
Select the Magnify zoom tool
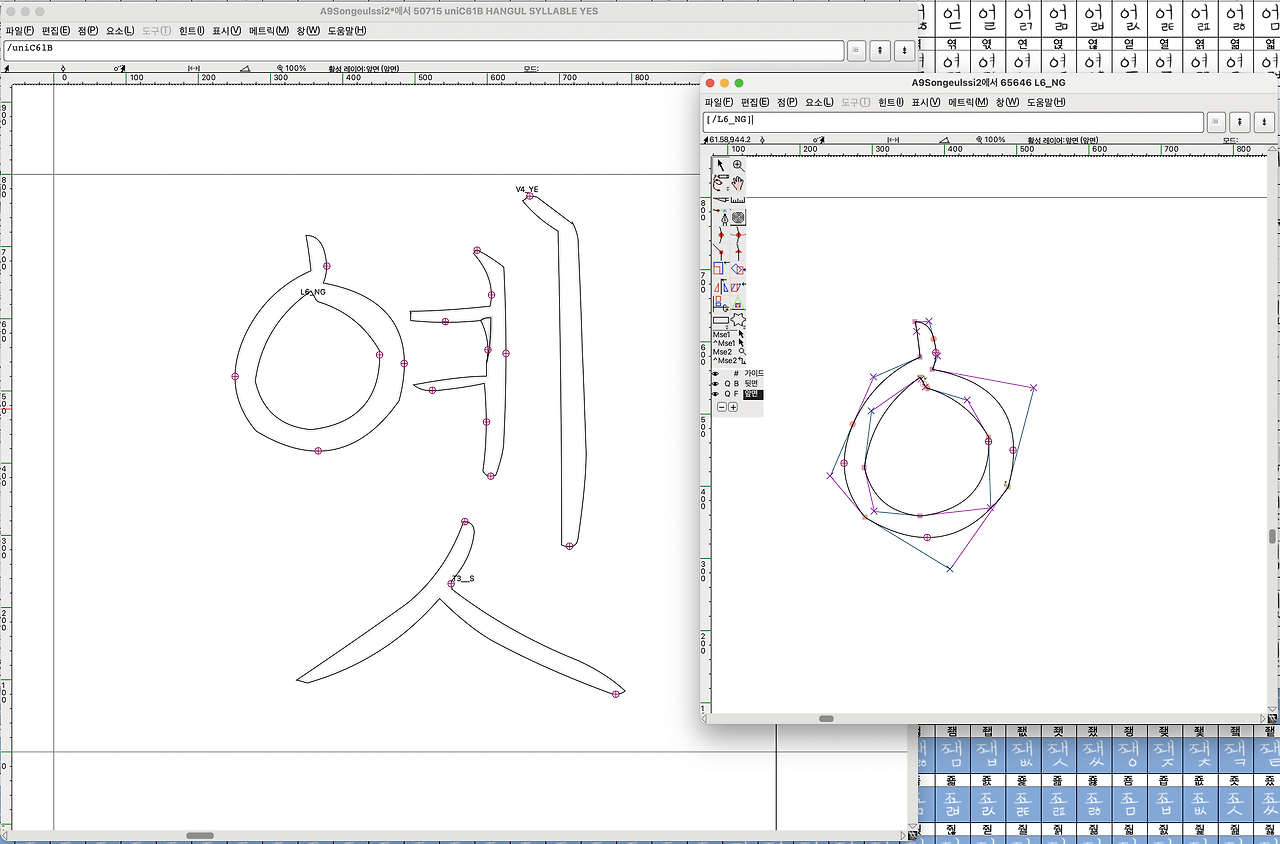click(x=738, y=165)
